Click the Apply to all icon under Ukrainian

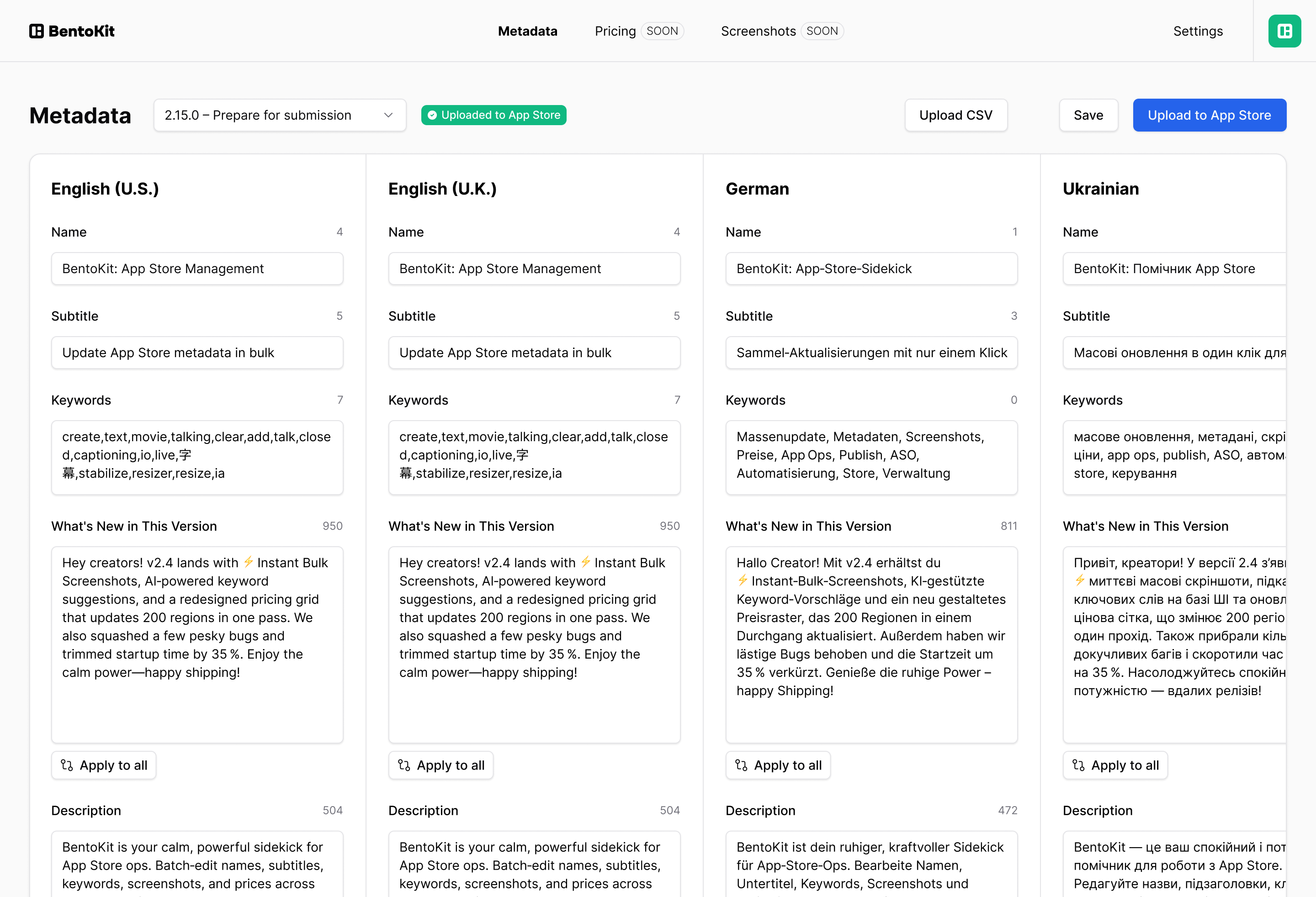(1079, 765)
